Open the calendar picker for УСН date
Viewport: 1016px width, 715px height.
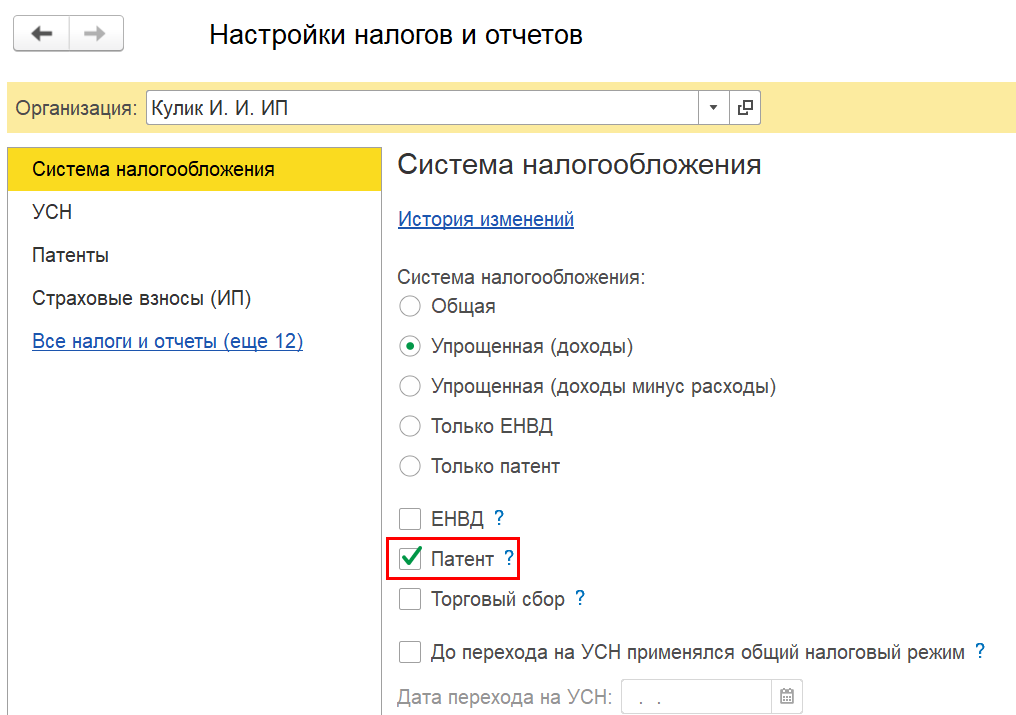(x=787, y=696)
